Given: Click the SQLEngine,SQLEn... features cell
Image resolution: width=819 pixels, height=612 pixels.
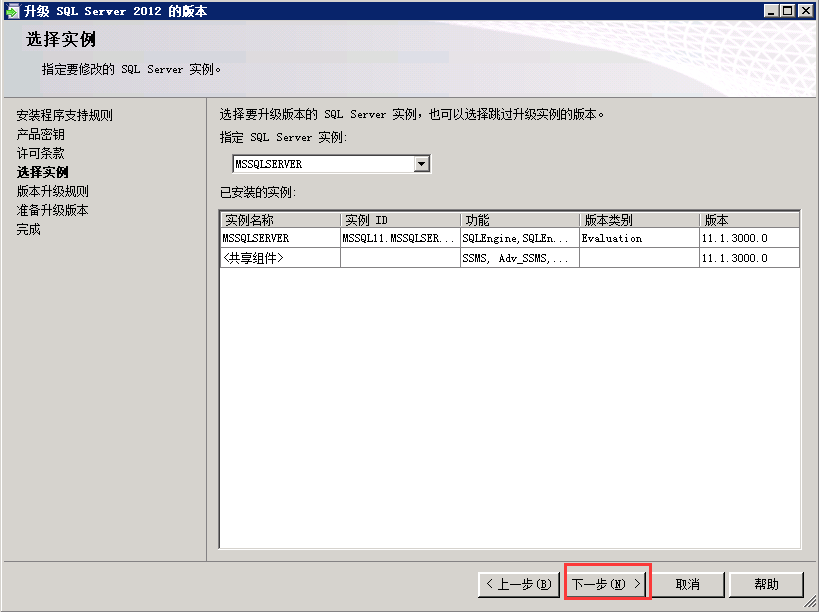Looking at the screenshot, I should coord(520,238).
